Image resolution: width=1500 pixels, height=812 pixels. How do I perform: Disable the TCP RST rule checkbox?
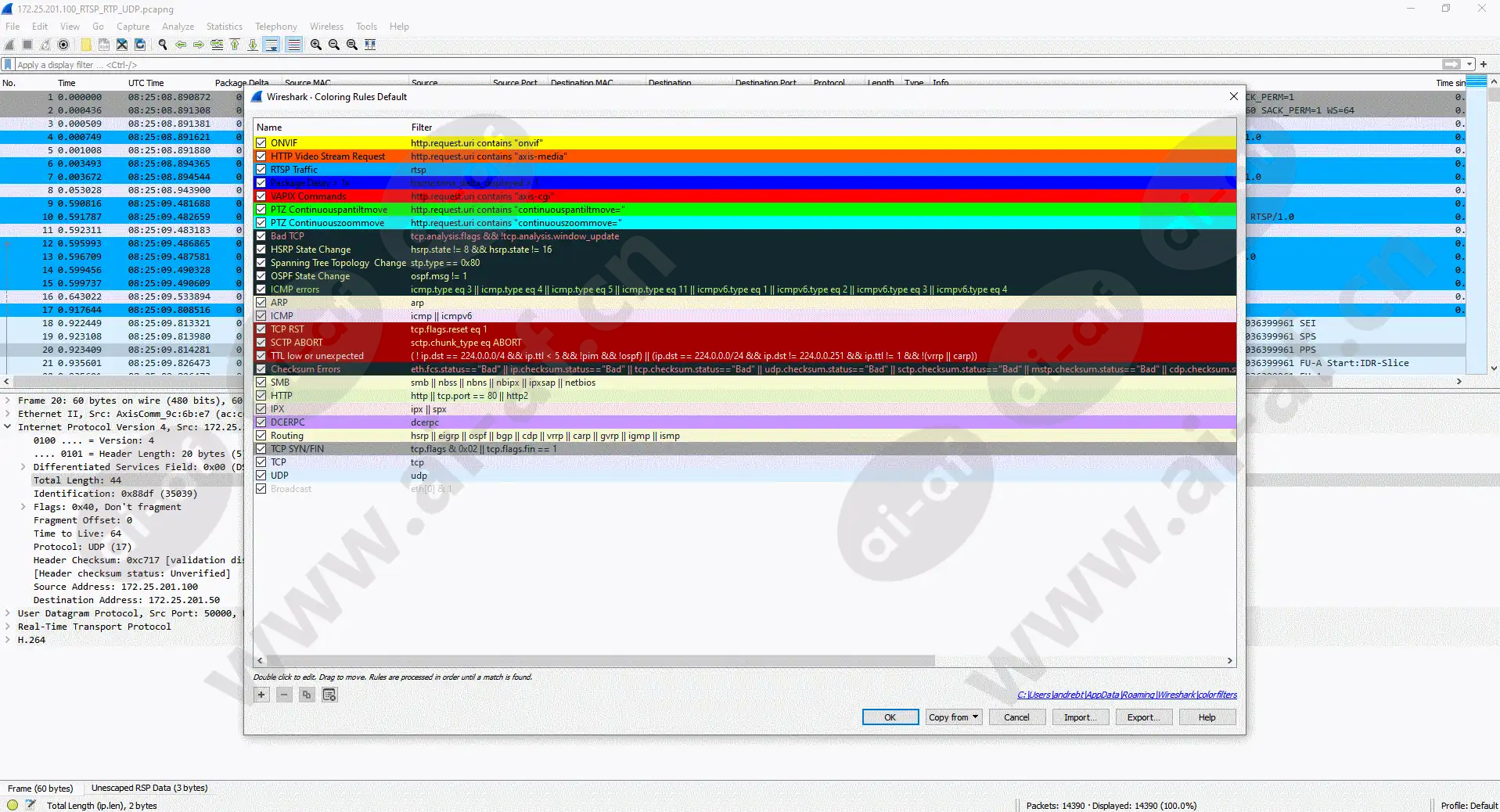[261, 329]
